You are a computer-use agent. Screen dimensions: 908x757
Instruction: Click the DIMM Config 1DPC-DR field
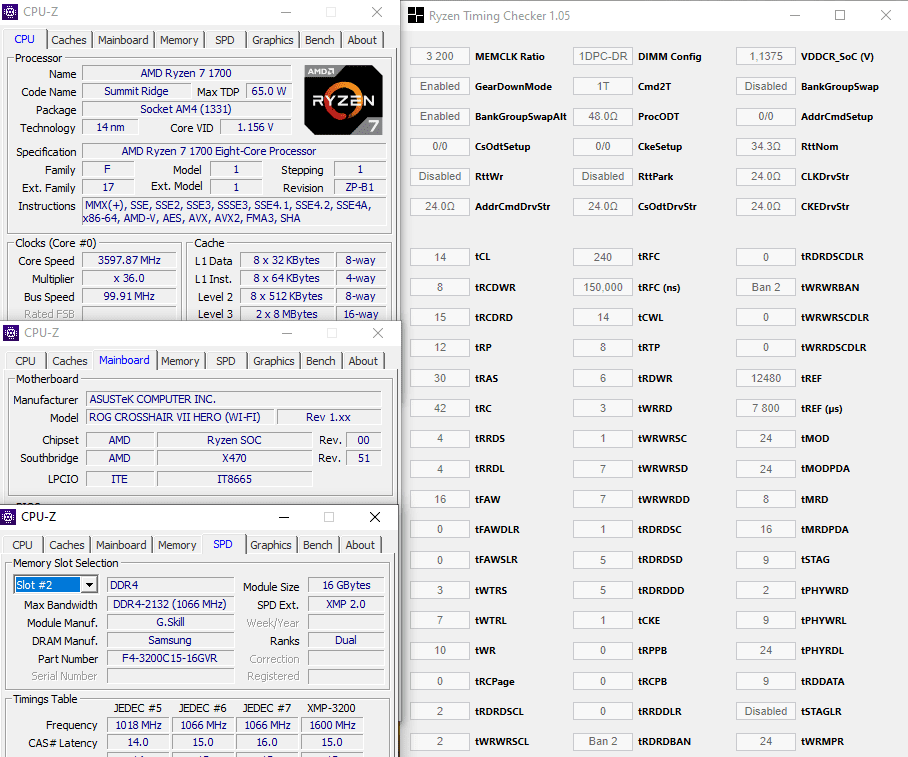603,56
